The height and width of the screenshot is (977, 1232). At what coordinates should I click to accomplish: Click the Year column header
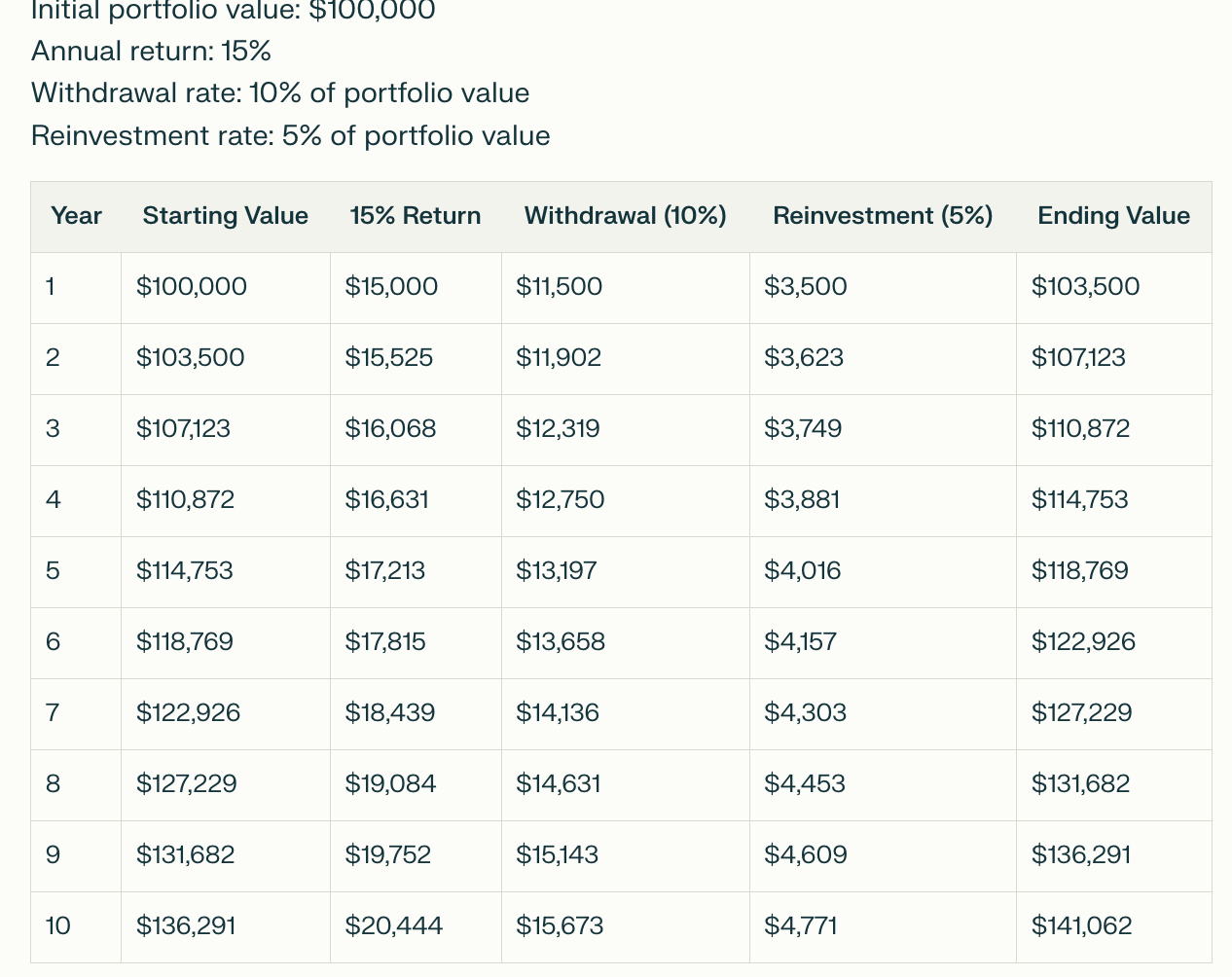pos(76,216)
